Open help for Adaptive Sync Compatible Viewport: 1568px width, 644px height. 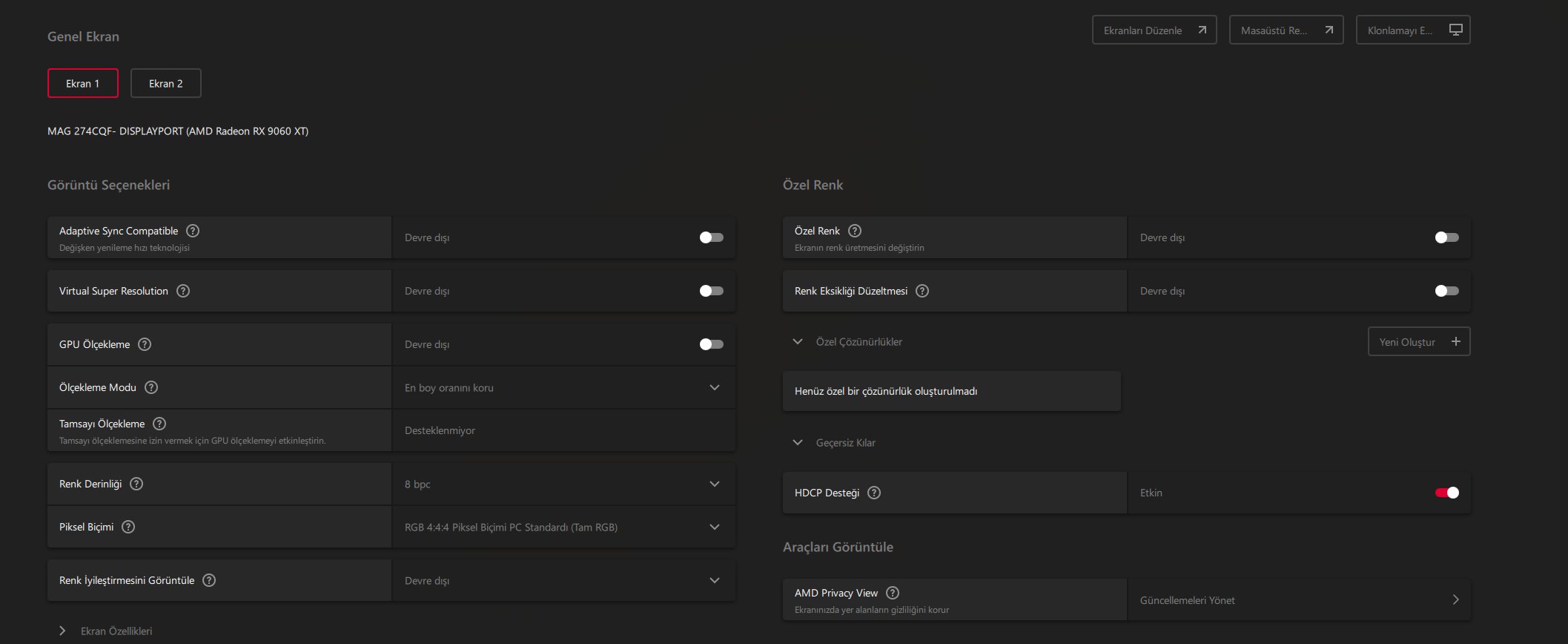pos(193,231)
